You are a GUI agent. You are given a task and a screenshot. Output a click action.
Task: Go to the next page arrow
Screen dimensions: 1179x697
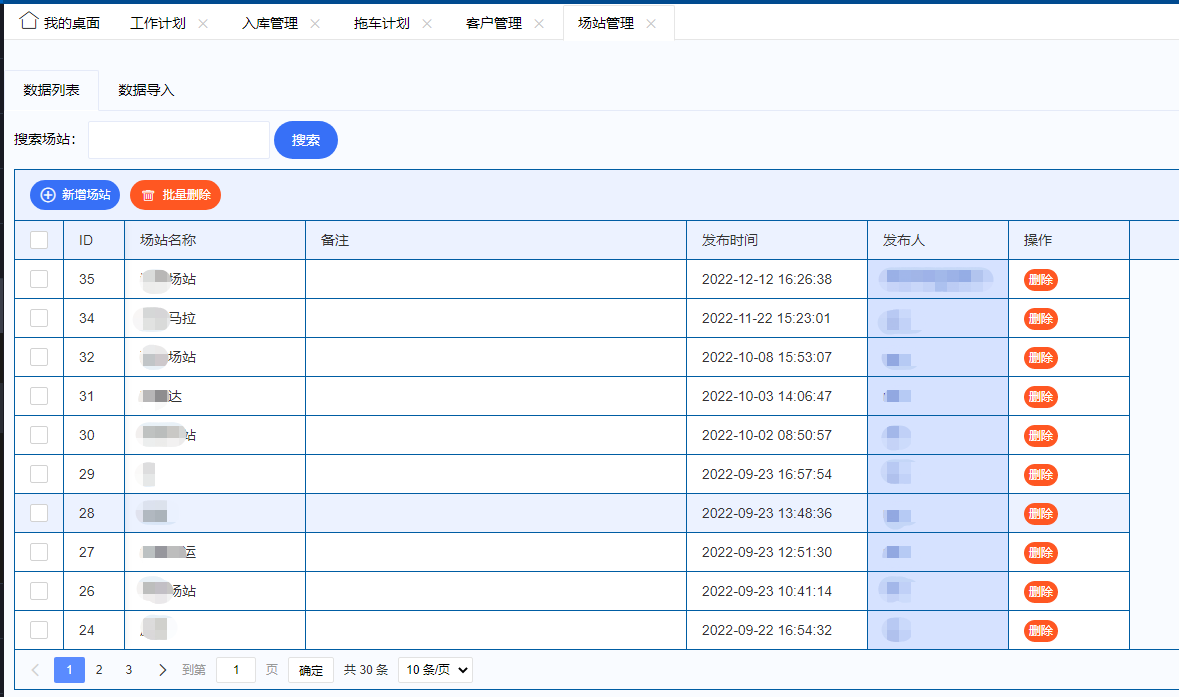(x=163, y=670)
